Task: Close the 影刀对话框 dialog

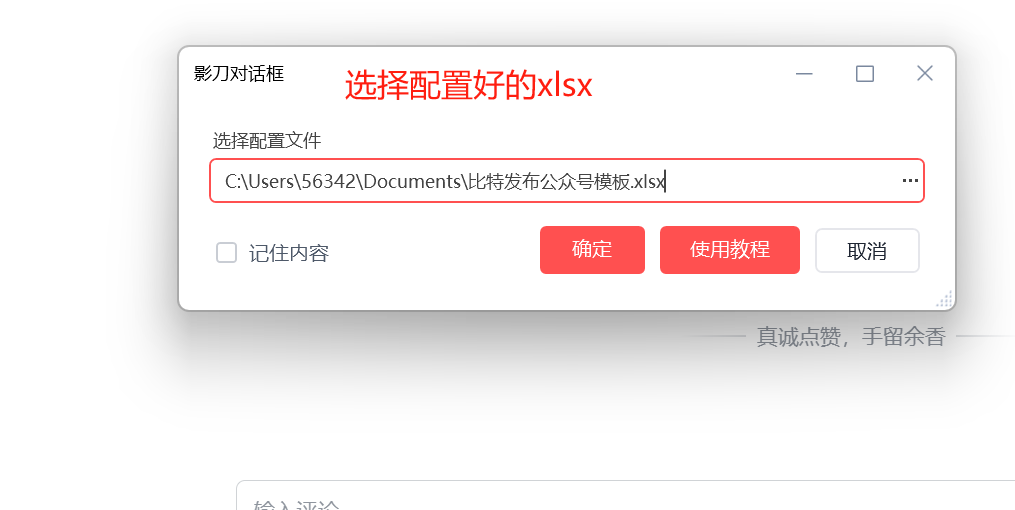Action: (925, 73)
